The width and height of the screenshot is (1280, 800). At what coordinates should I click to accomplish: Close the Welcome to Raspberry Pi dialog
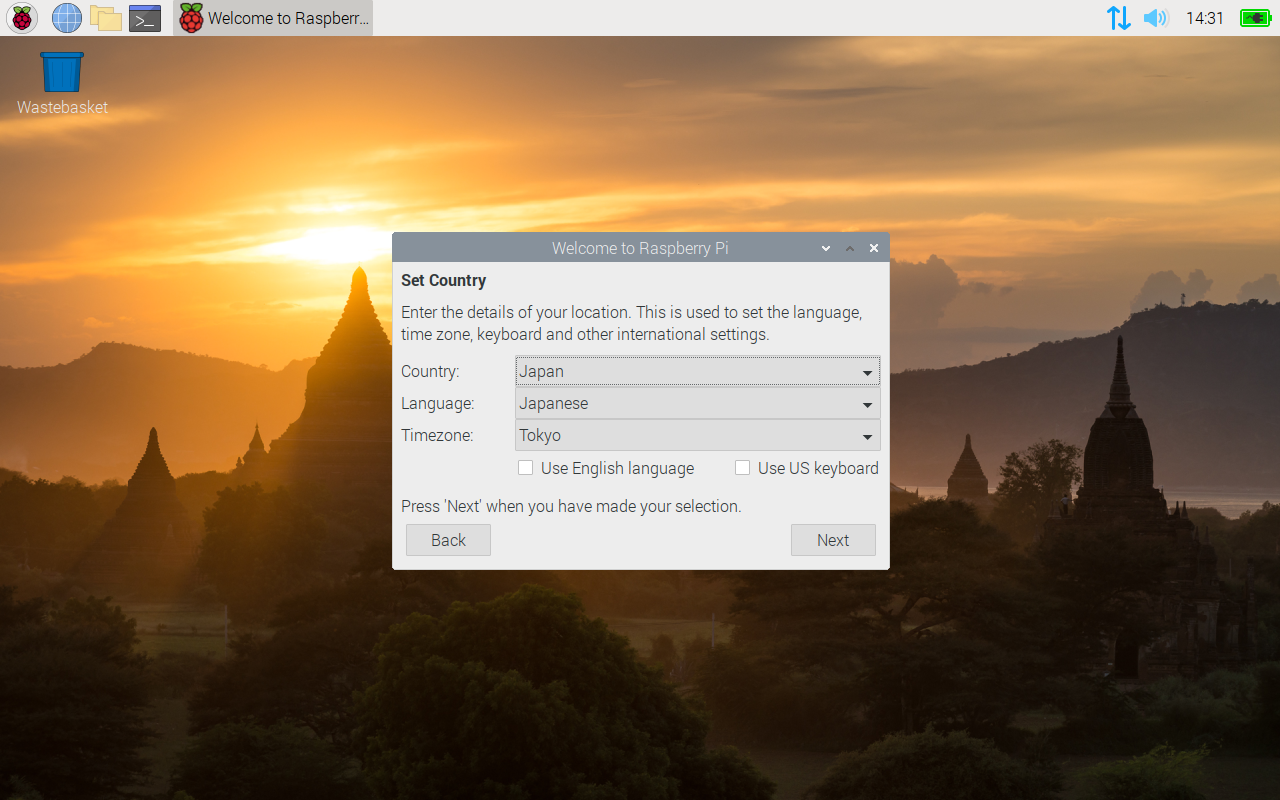click(874, 248)
